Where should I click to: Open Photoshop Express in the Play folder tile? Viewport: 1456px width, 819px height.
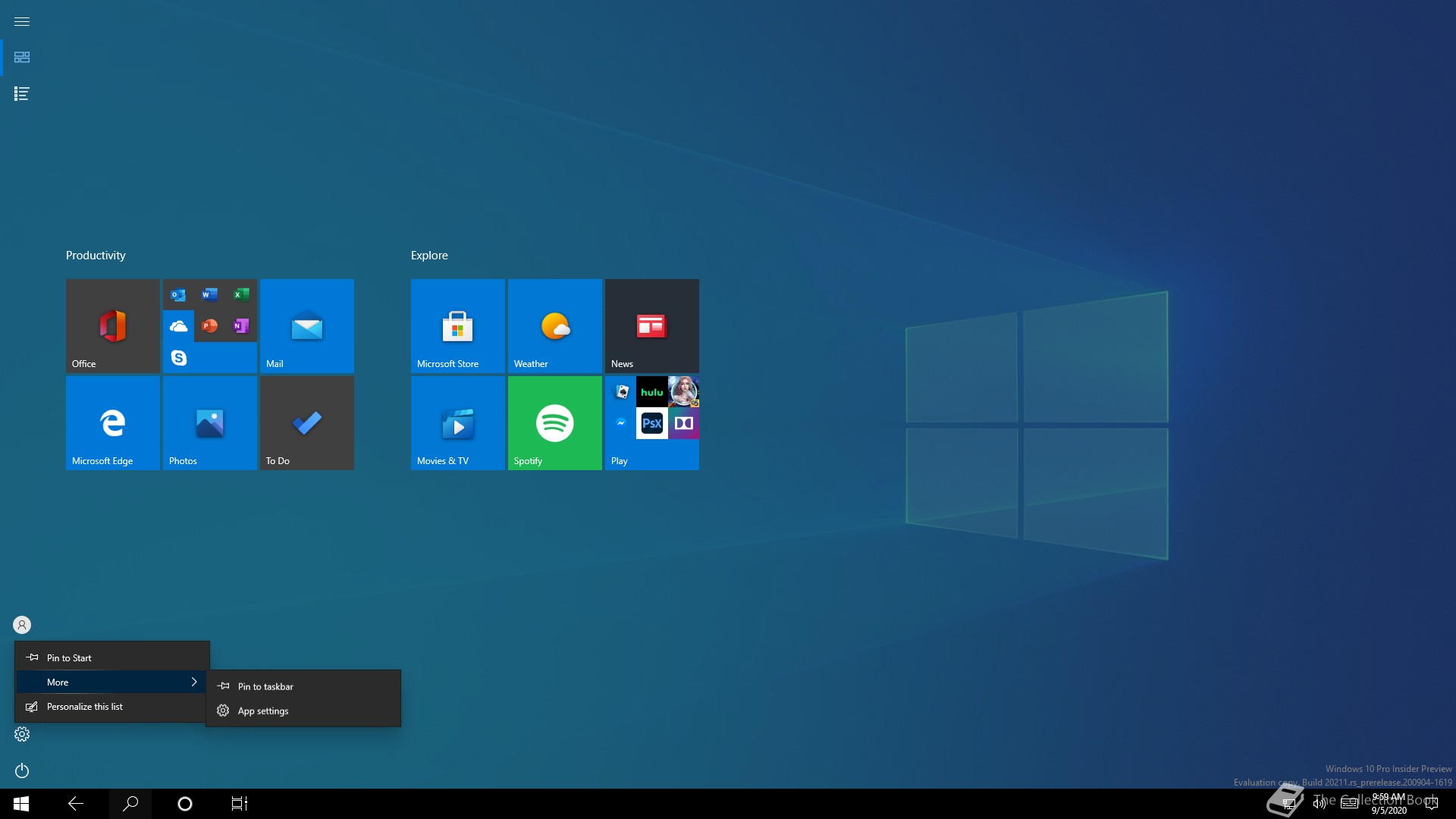tap(652, 422)
